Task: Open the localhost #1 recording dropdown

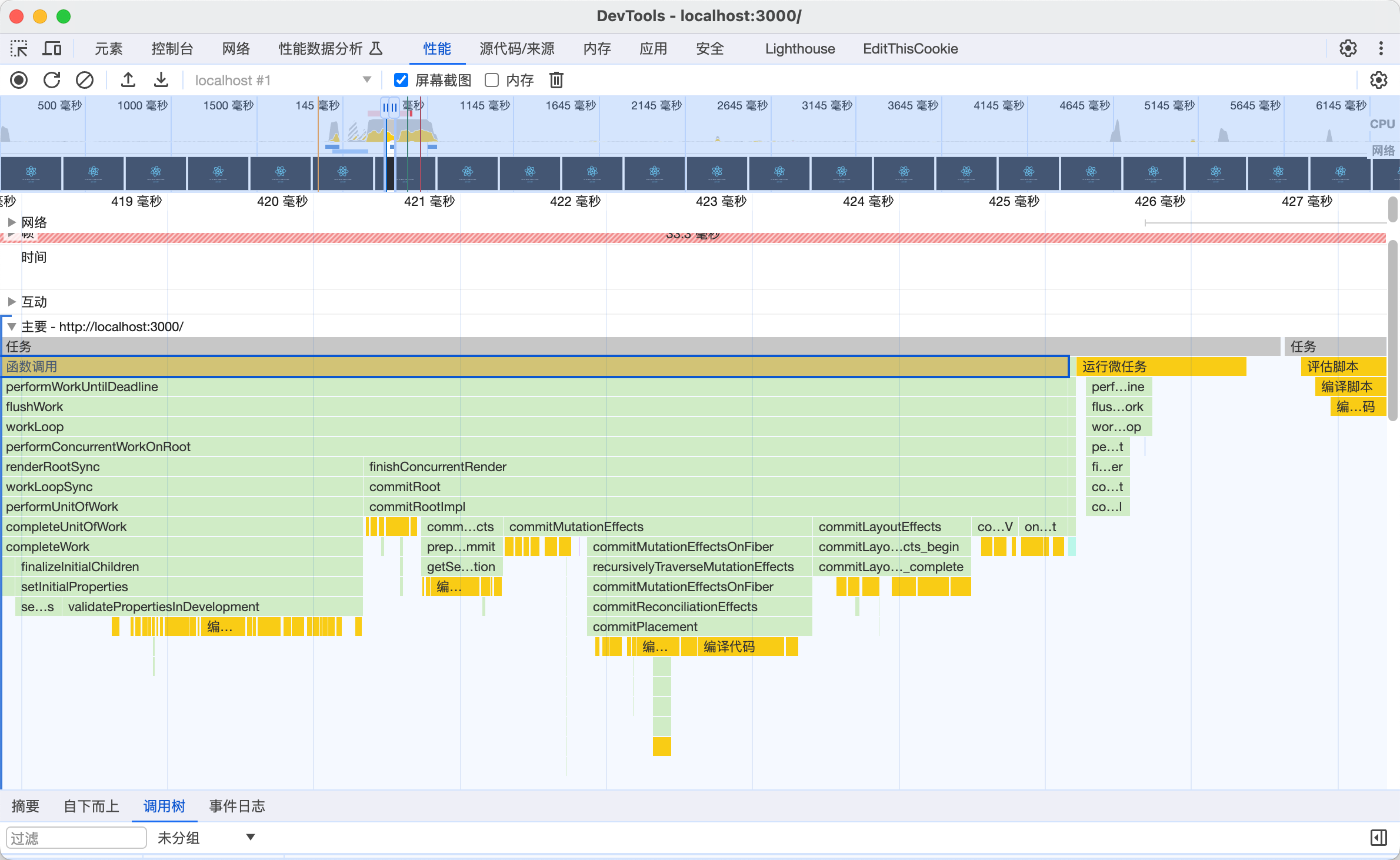Action: pos(282,80)
